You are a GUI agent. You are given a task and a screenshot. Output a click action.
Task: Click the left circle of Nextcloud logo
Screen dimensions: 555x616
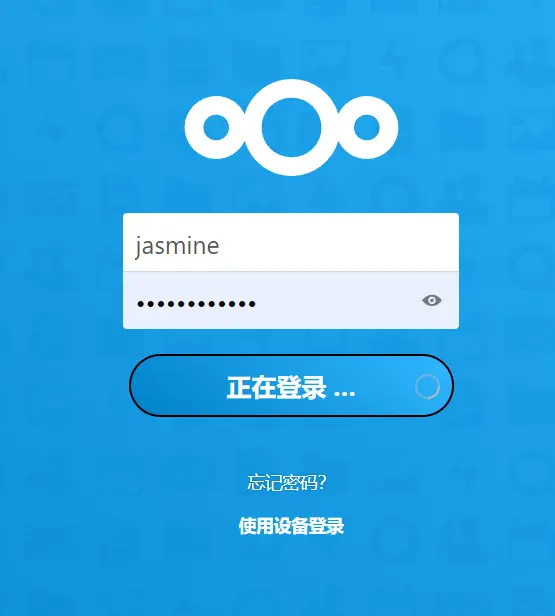216,127
